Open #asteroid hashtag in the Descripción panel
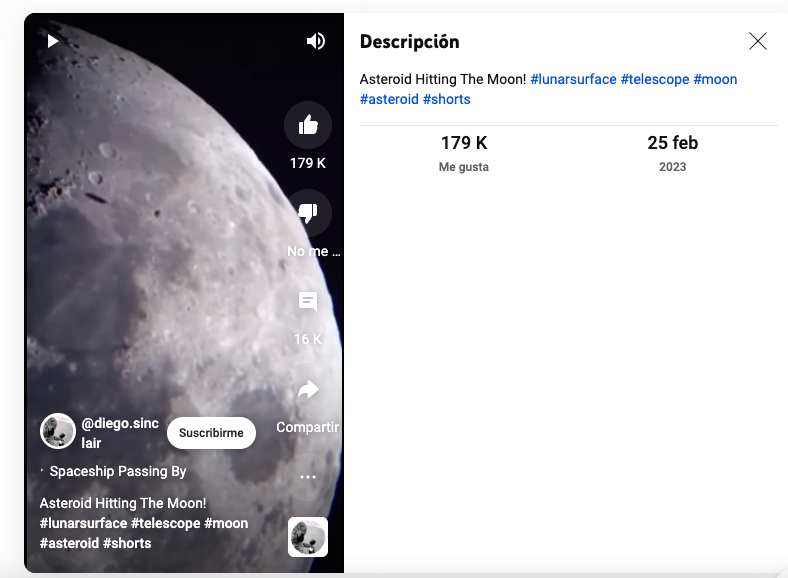 389,99
